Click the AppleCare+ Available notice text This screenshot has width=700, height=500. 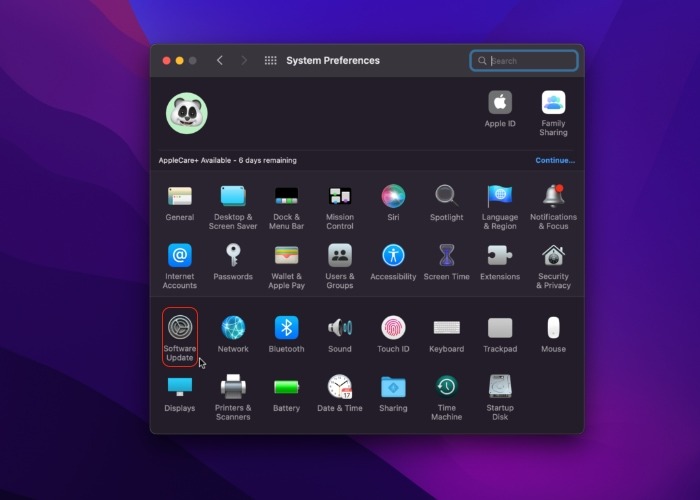coord(228,160)
